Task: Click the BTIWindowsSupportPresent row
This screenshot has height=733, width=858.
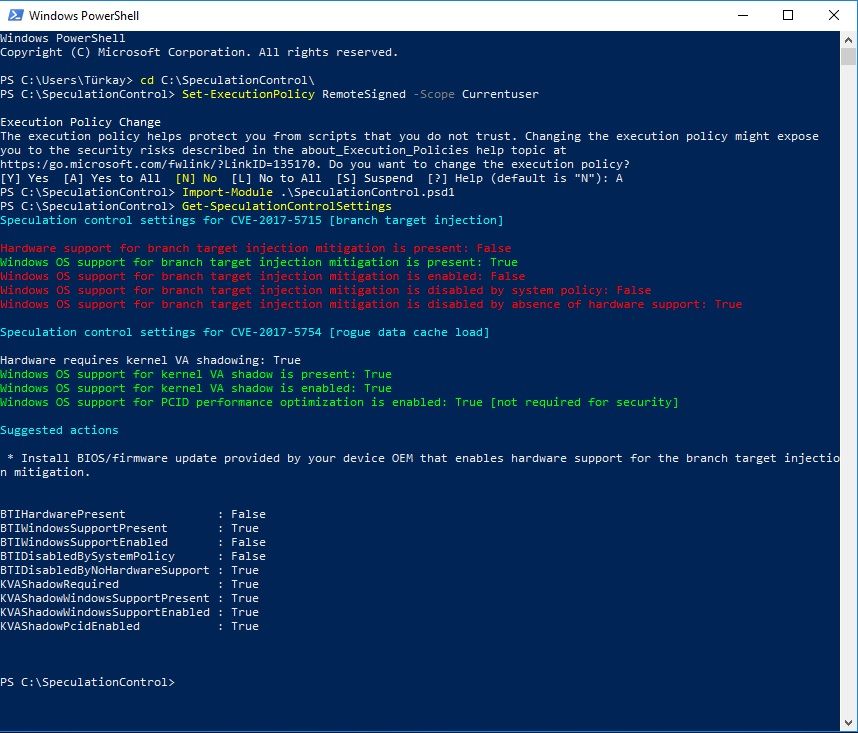Action: pyautogui.click(x=130, y=528)
